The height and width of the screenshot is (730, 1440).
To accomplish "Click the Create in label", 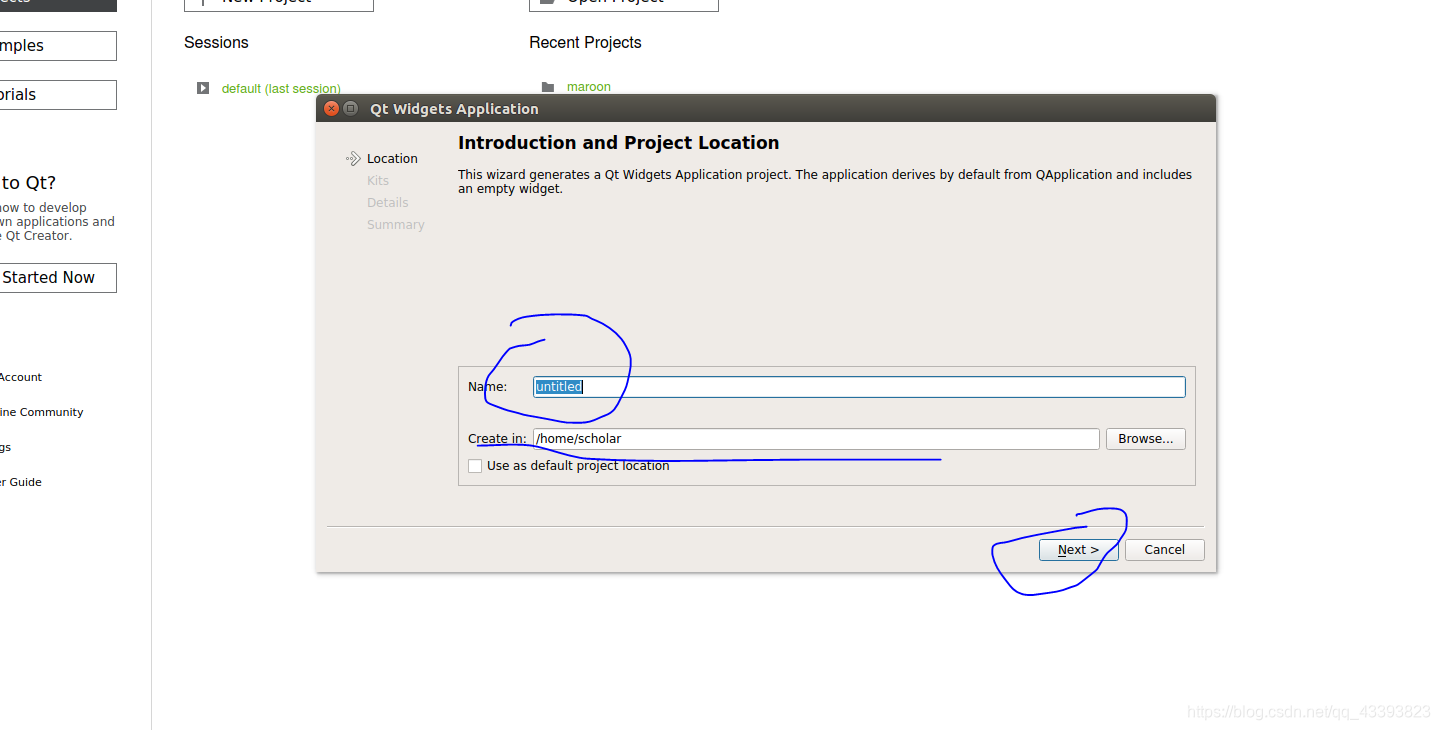I will click(x=497, y=439).
